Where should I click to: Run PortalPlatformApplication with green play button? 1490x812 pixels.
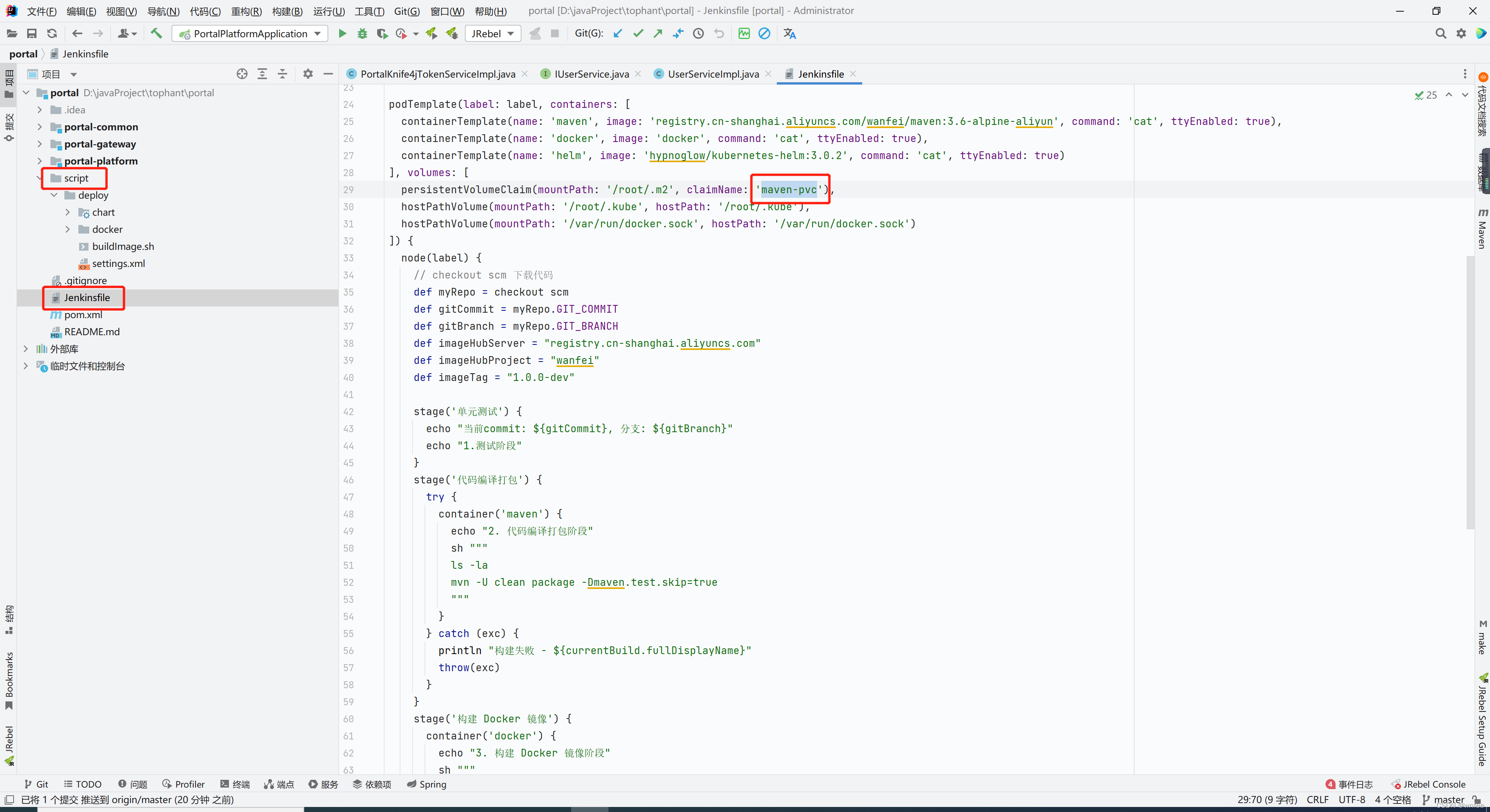pos(342,33)
